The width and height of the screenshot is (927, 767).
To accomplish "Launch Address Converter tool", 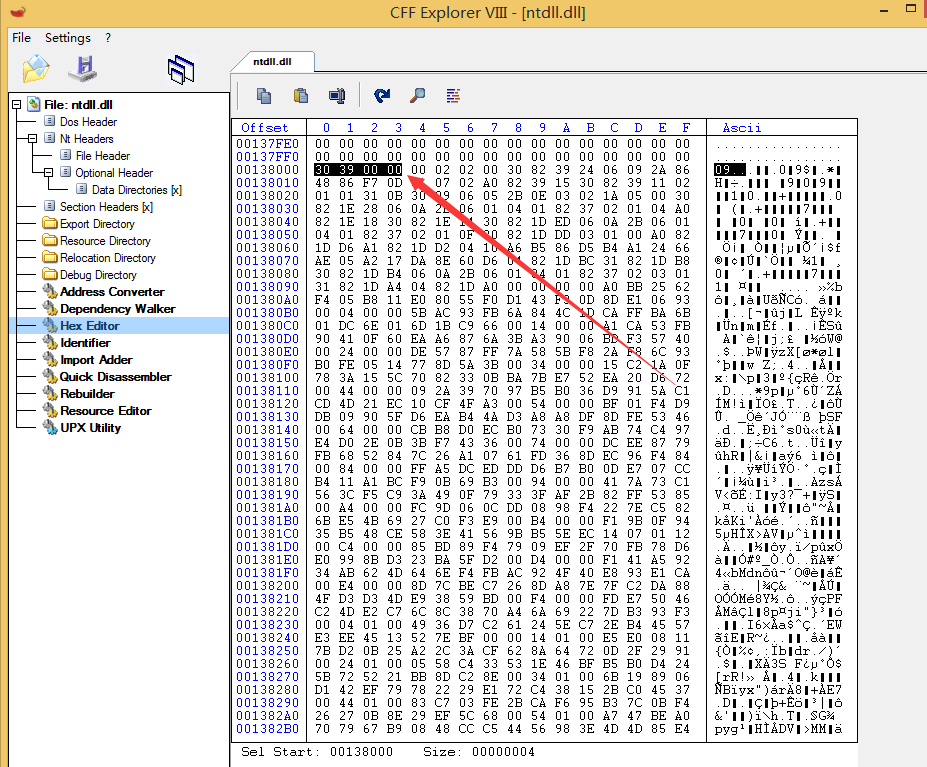I will [x=112, y=292].
